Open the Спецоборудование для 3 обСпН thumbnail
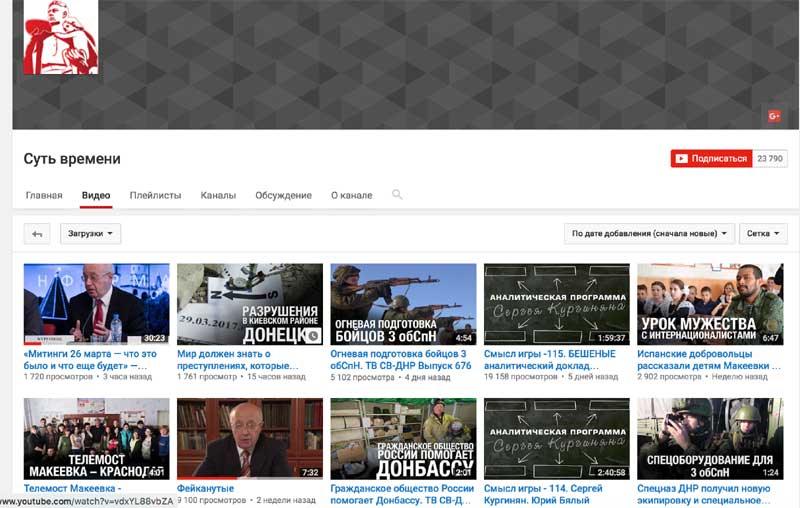The image size is (800, 508). [709, 438]
